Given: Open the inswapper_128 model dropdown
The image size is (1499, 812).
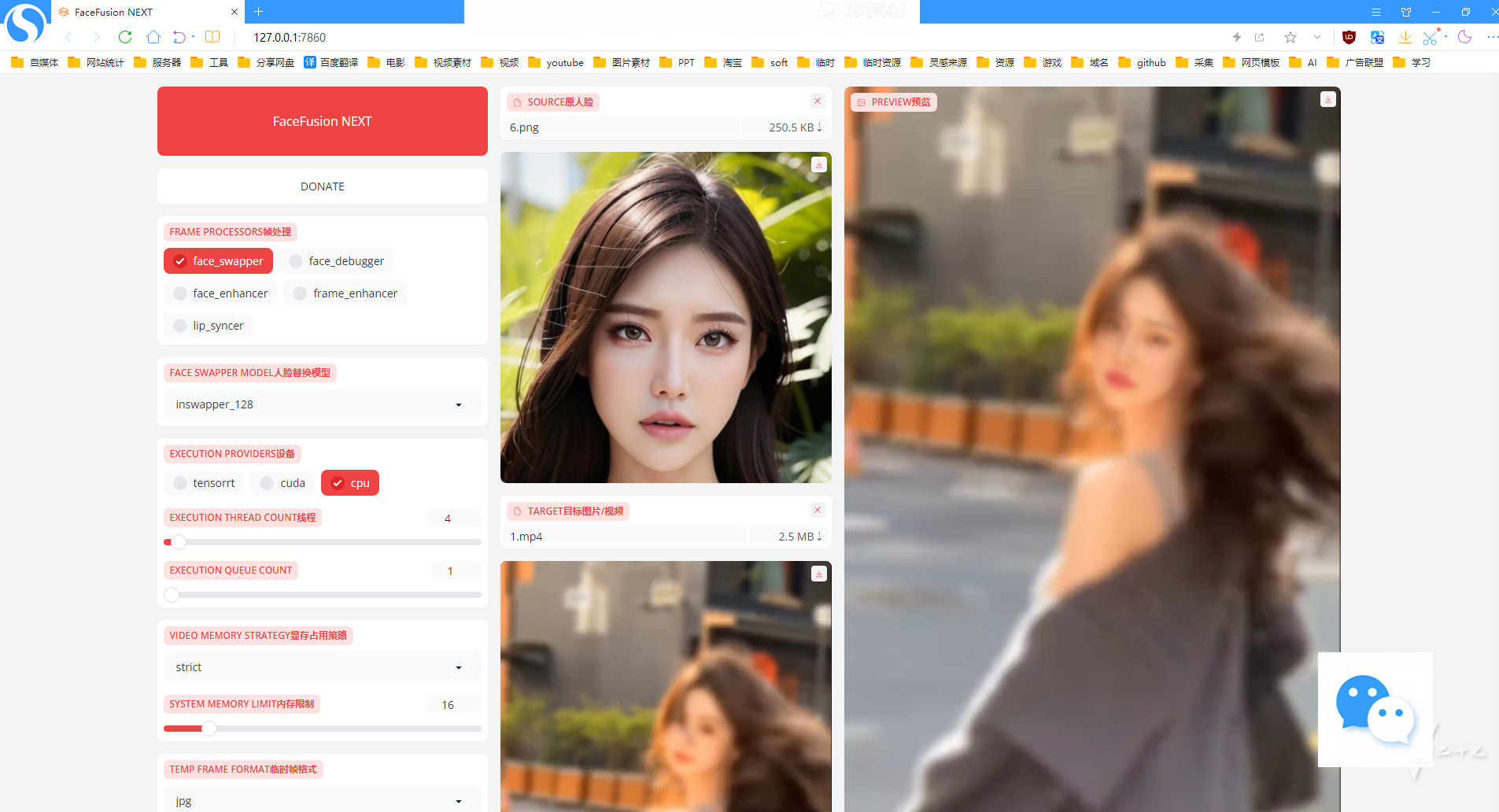Looking at the screenshot, I should [x=323, y=404].
